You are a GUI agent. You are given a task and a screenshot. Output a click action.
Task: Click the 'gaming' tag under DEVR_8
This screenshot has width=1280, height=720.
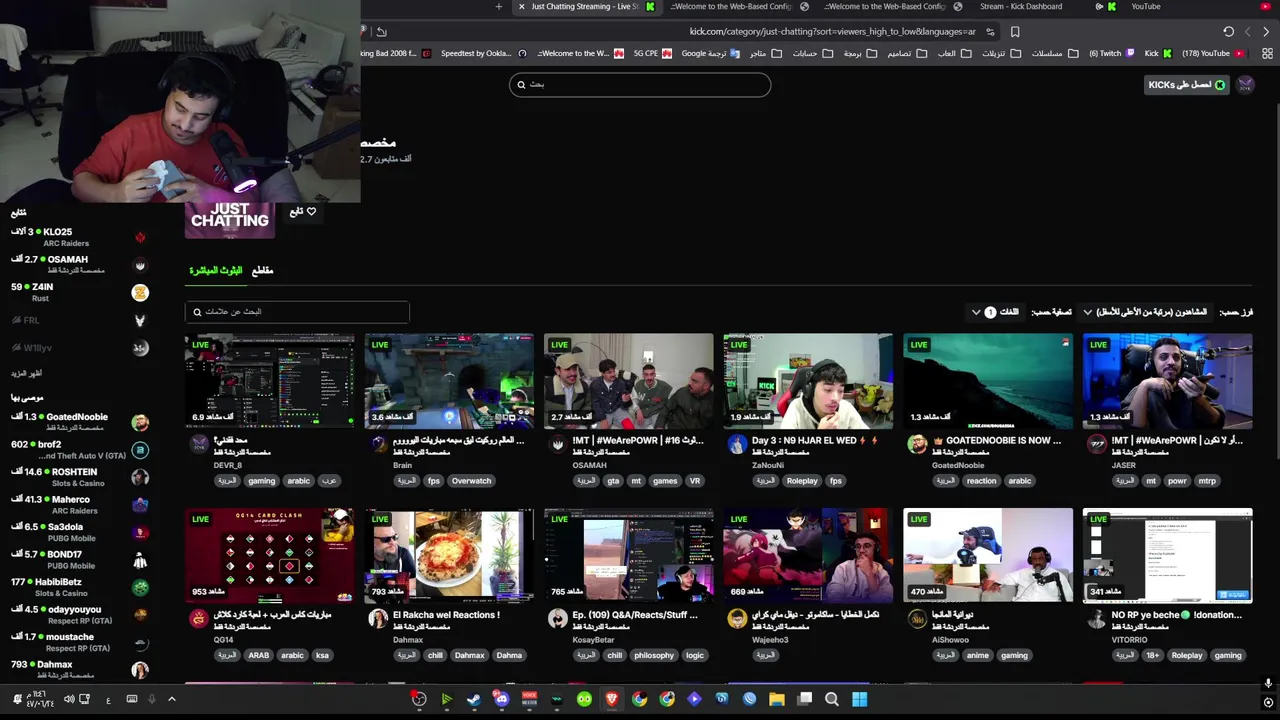click(261, 481)
